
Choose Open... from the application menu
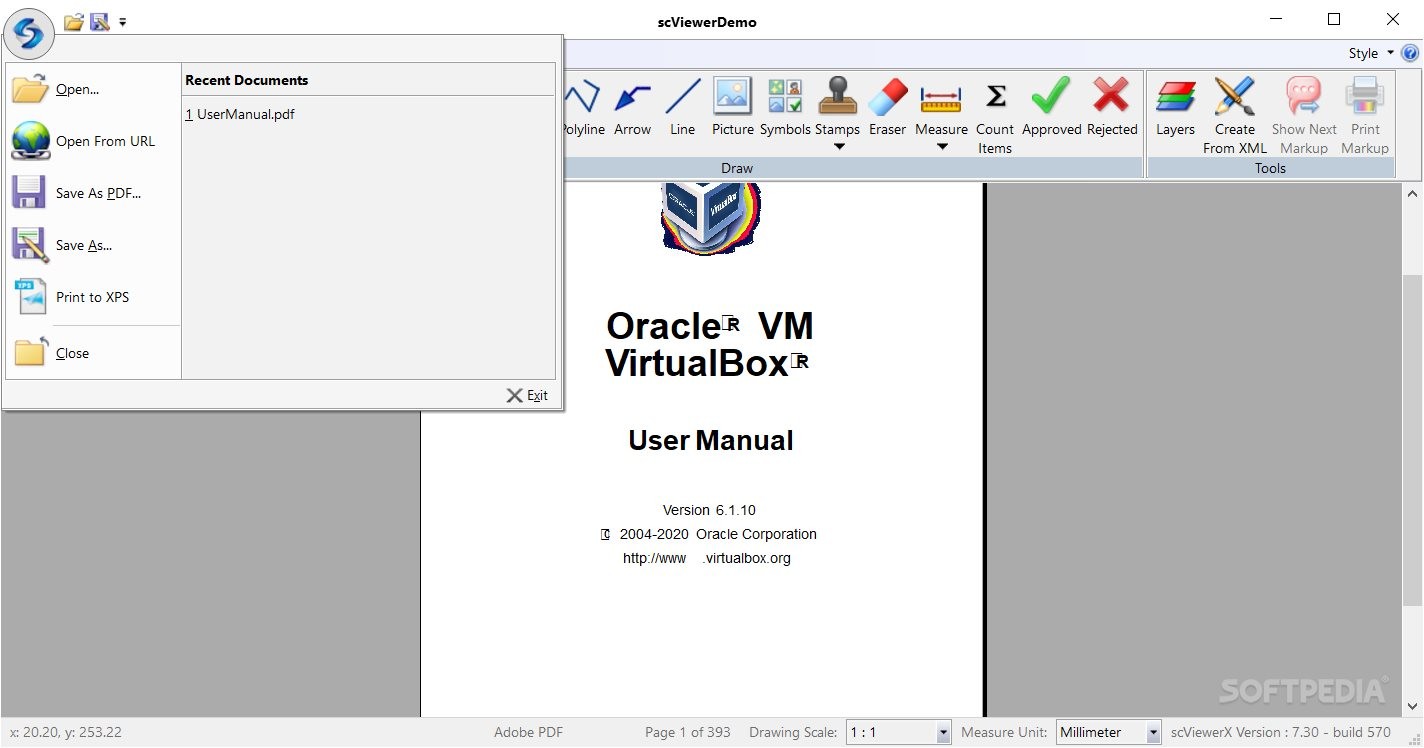(92, 89)
